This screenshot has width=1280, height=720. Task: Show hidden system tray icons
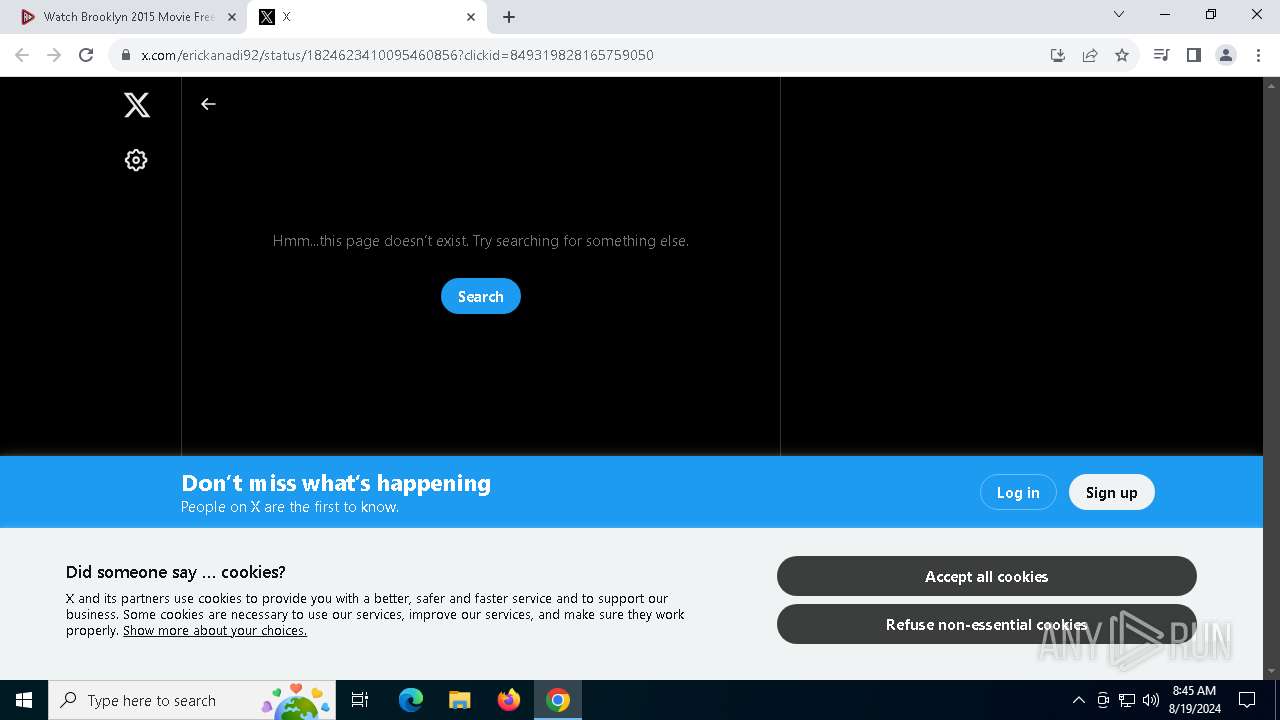tap(1078, 700)
